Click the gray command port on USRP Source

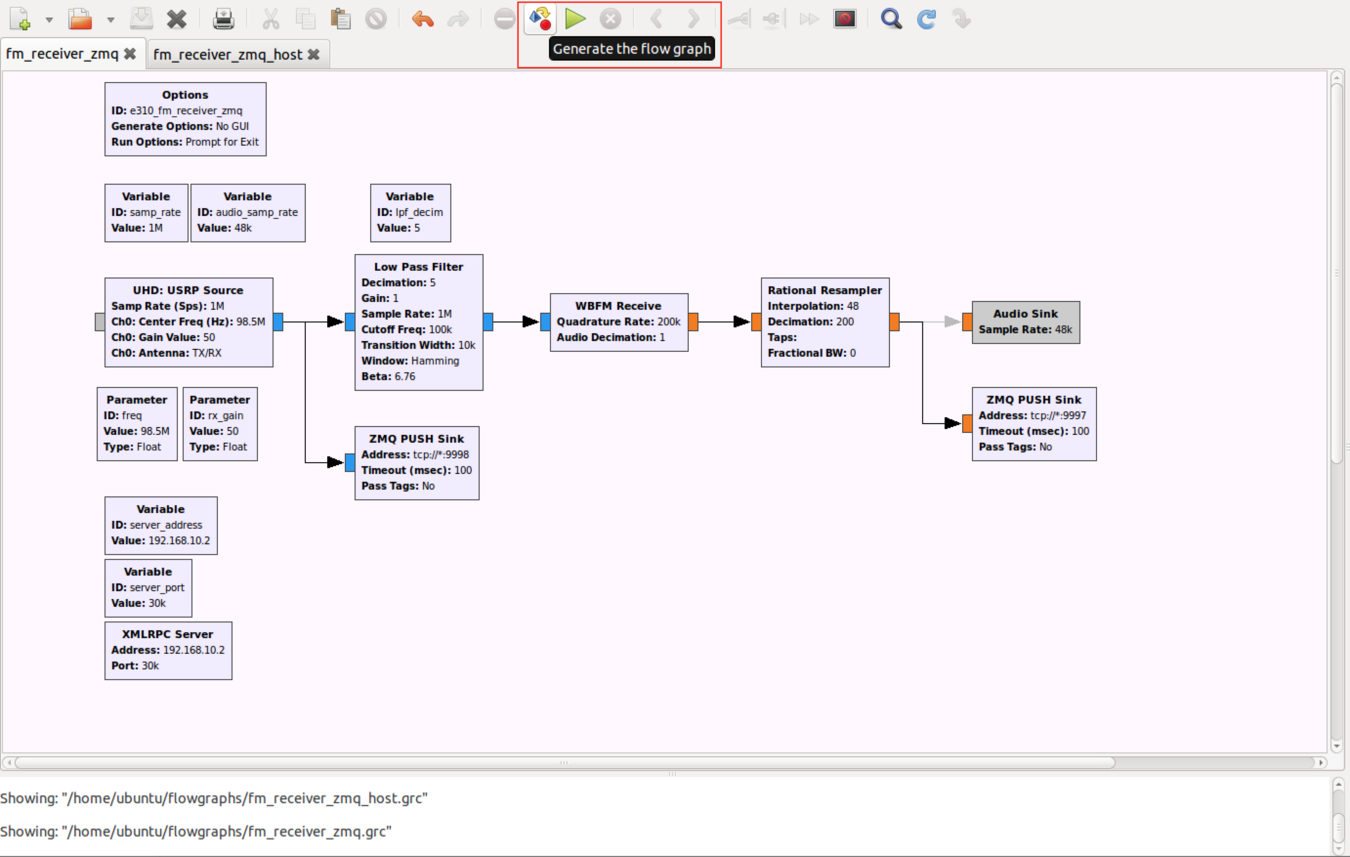click(x=100, y=322)
